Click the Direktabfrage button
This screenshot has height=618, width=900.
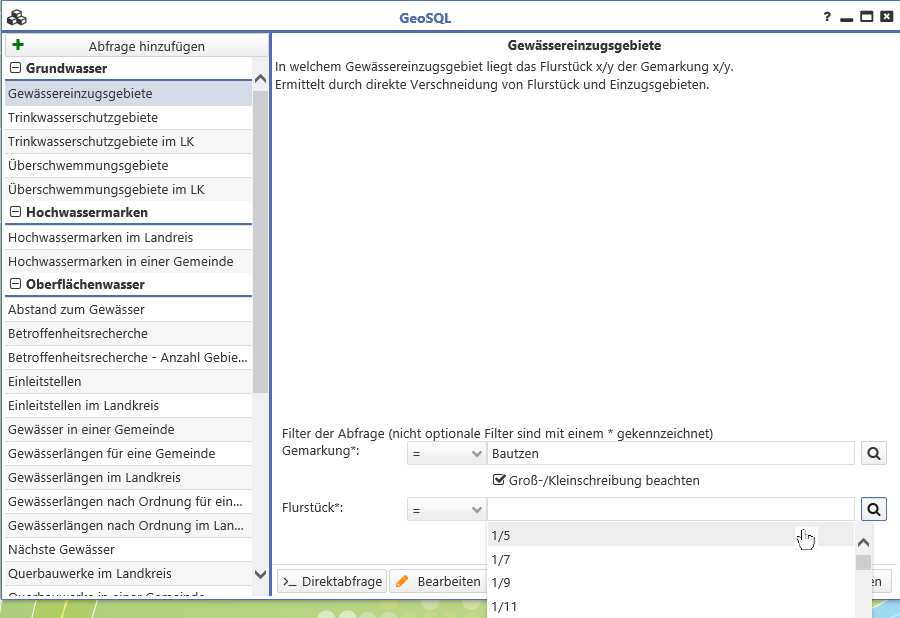pos(332,581)
